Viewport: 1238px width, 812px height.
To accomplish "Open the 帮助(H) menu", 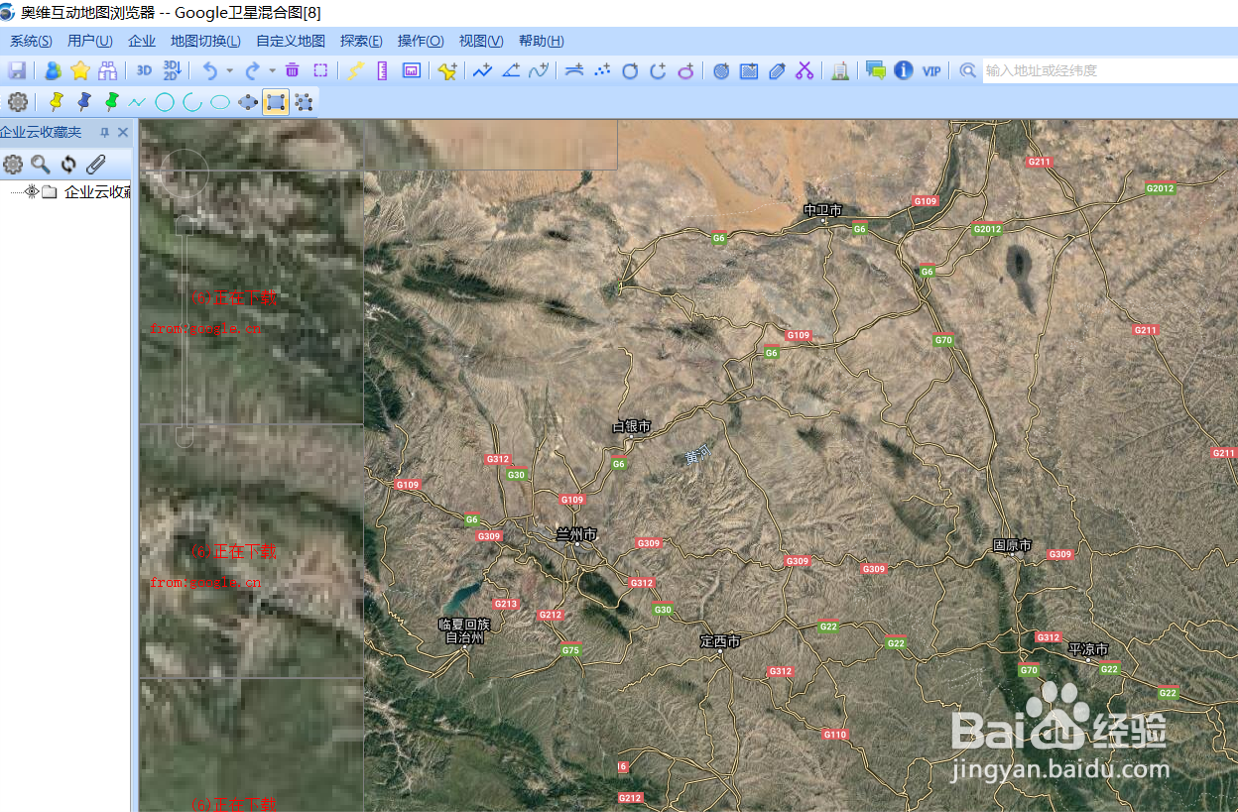I will (x=541, y=41).
